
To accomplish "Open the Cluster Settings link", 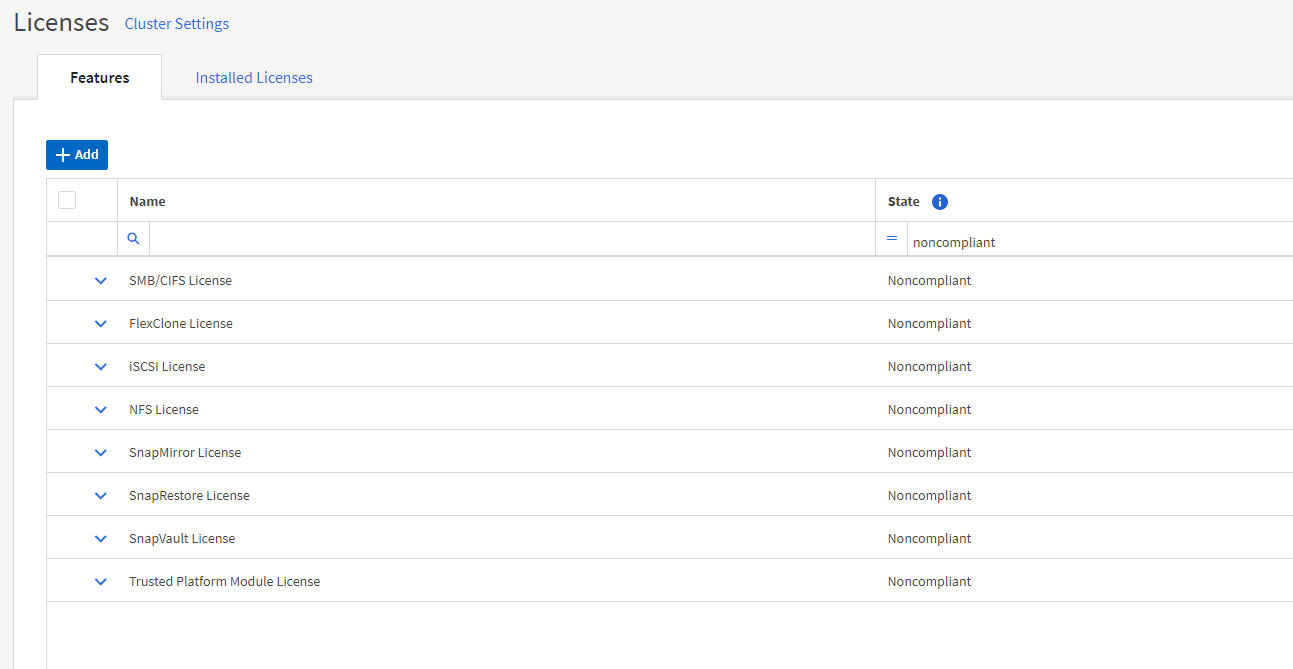I will coord(177,24).
